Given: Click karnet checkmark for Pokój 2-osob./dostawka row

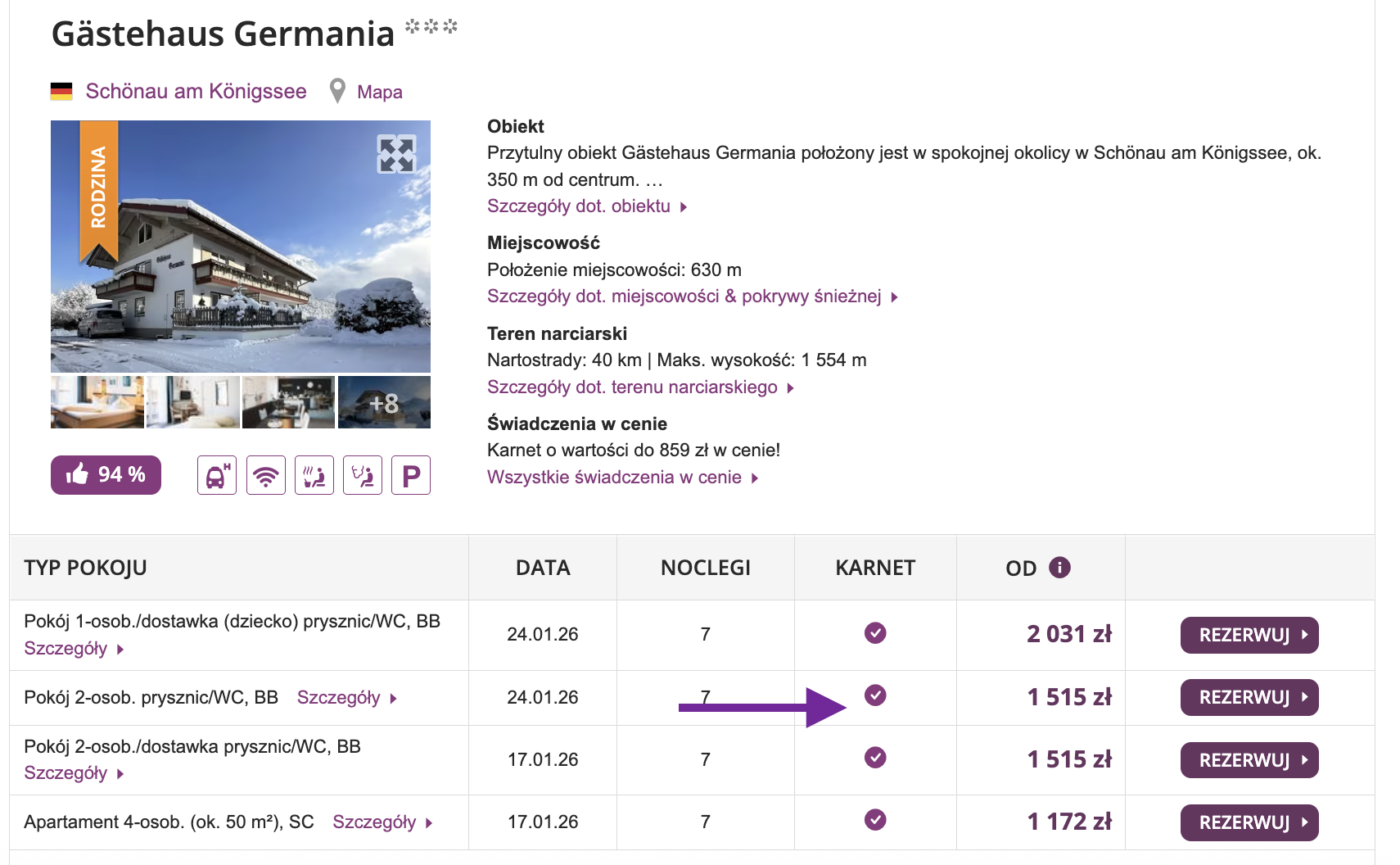Looking at the screenshot, I should (x=875, y=758).
